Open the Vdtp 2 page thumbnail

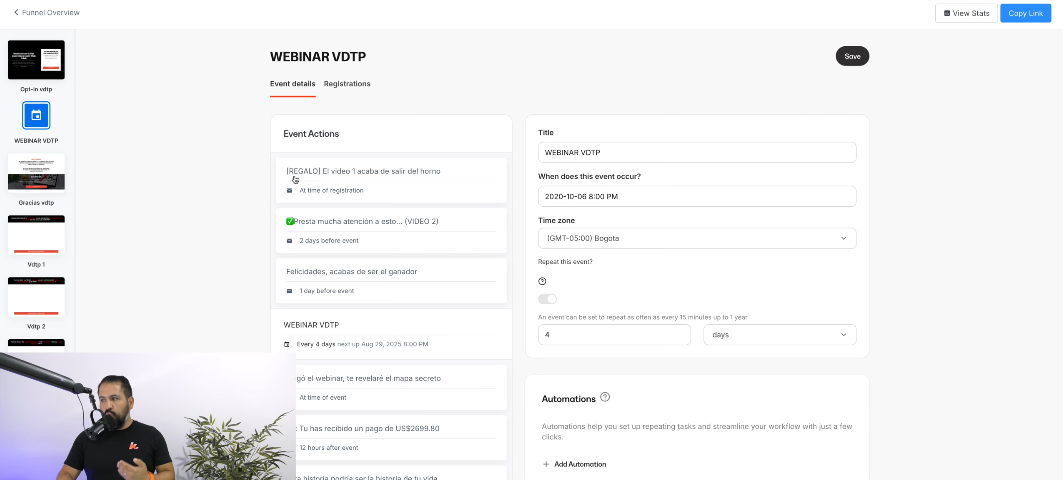37,296
